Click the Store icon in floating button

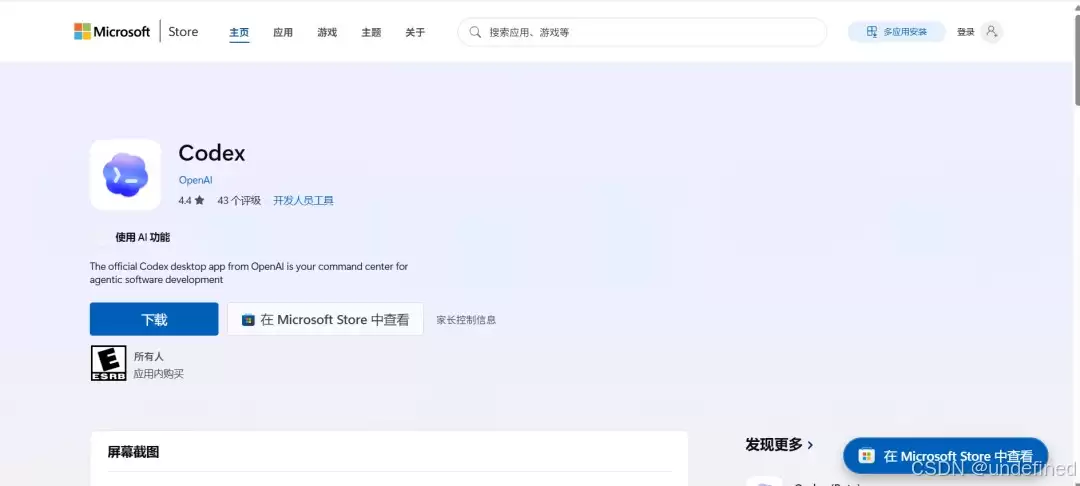pos(866,456)
